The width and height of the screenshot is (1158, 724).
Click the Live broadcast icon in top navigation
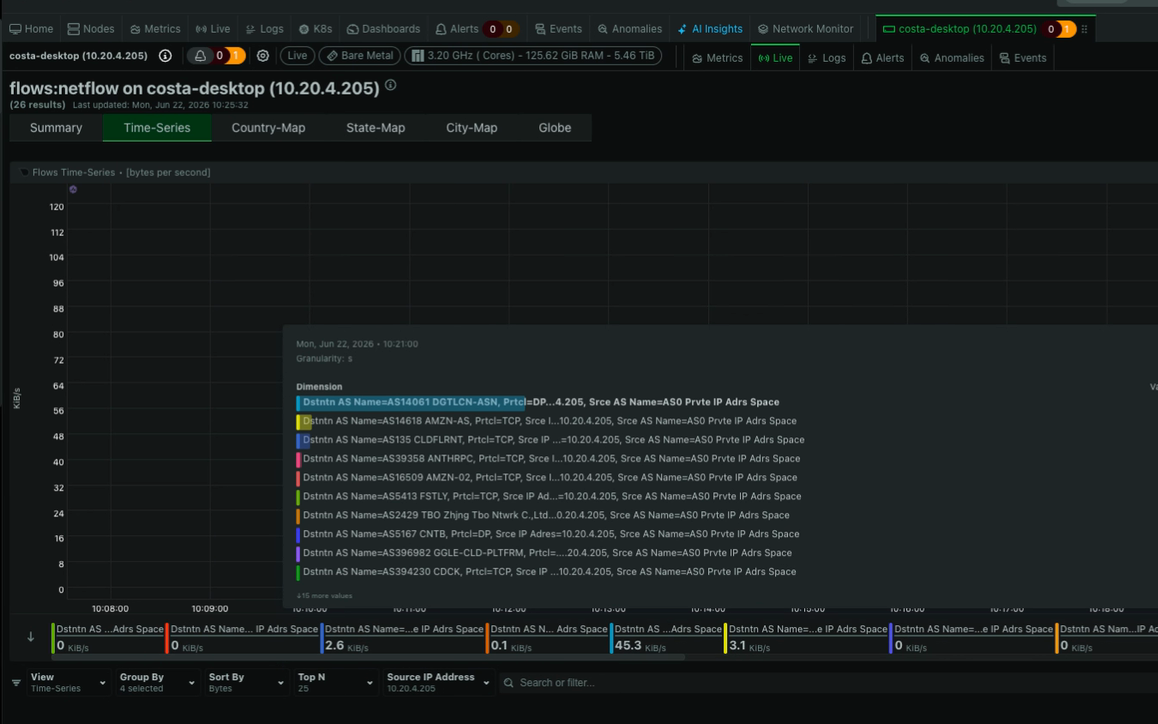[x=201, y=29]
